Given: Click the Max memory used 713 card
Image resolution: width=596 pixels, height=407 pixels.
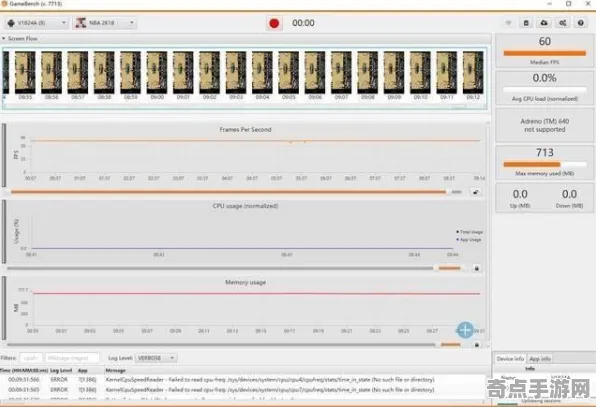Looking at the screenshot, I should tap(544, 162).
